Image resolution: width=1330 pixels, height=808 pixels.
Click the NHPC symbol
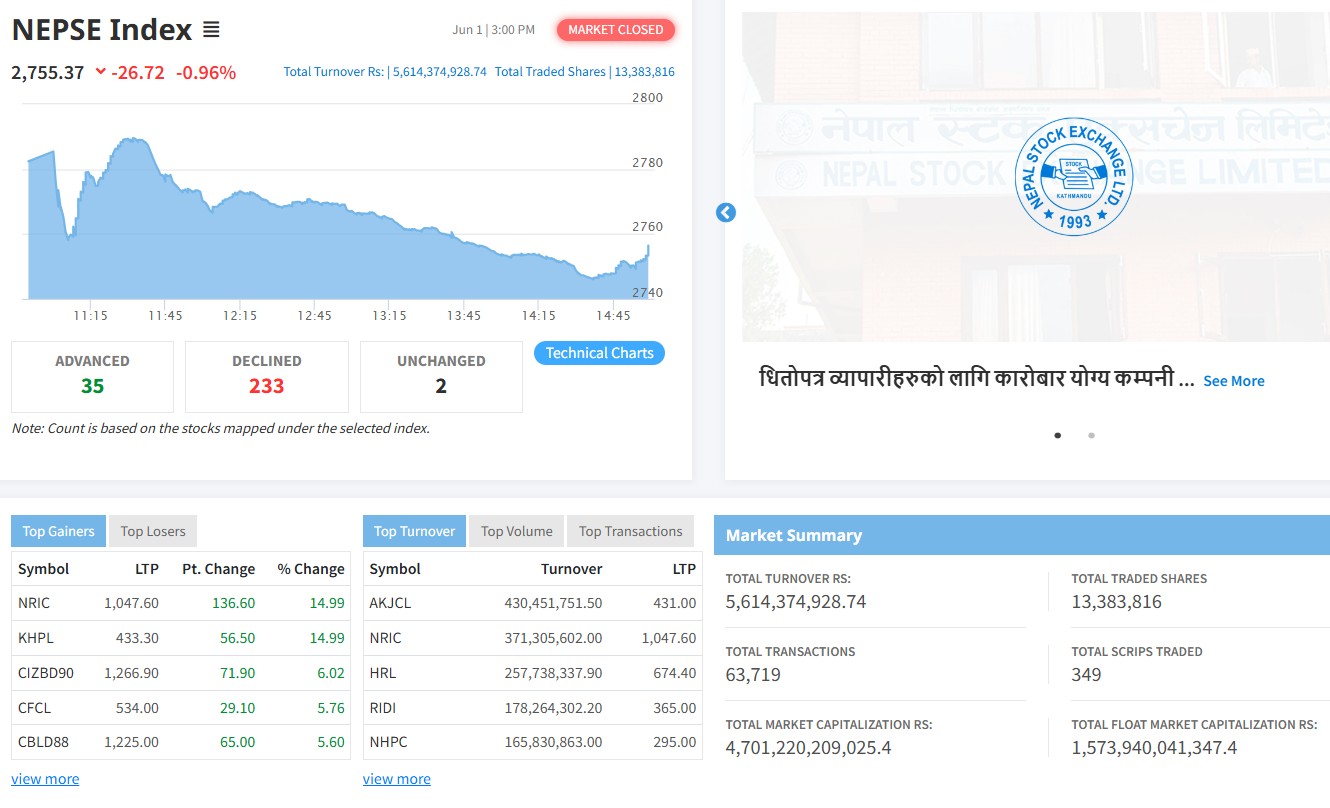click(389, 742)
